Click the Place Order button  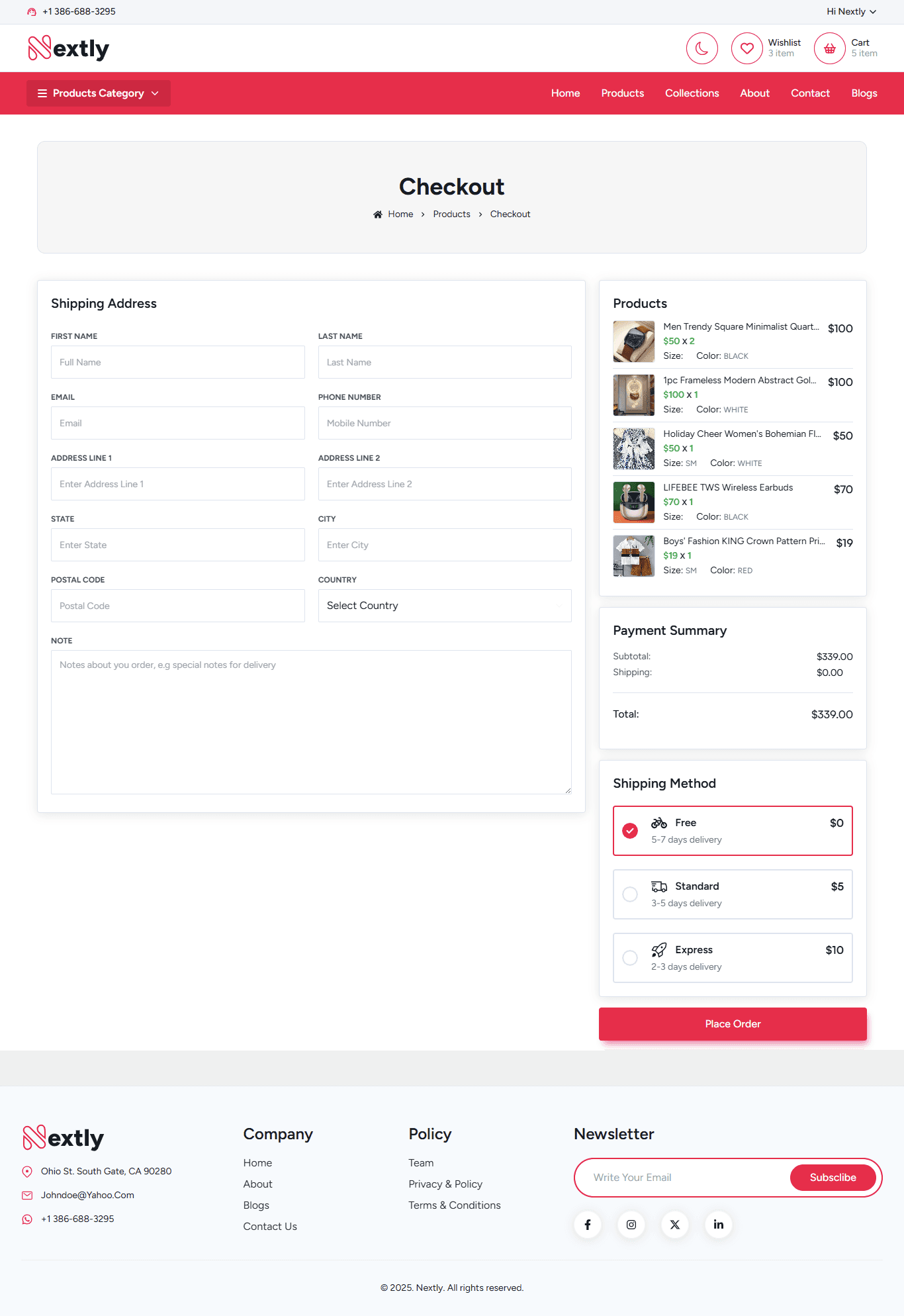click(732, 1024)
